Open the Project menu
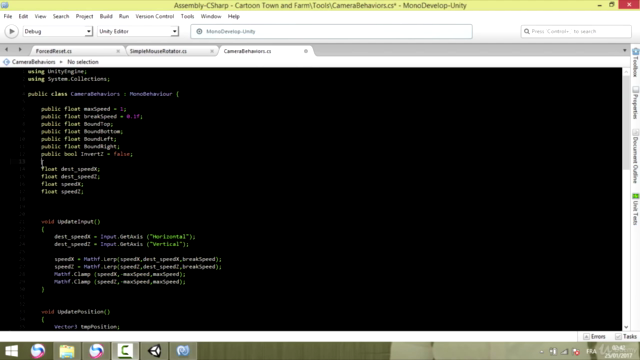The image size is (640, 360). (84, 16)
